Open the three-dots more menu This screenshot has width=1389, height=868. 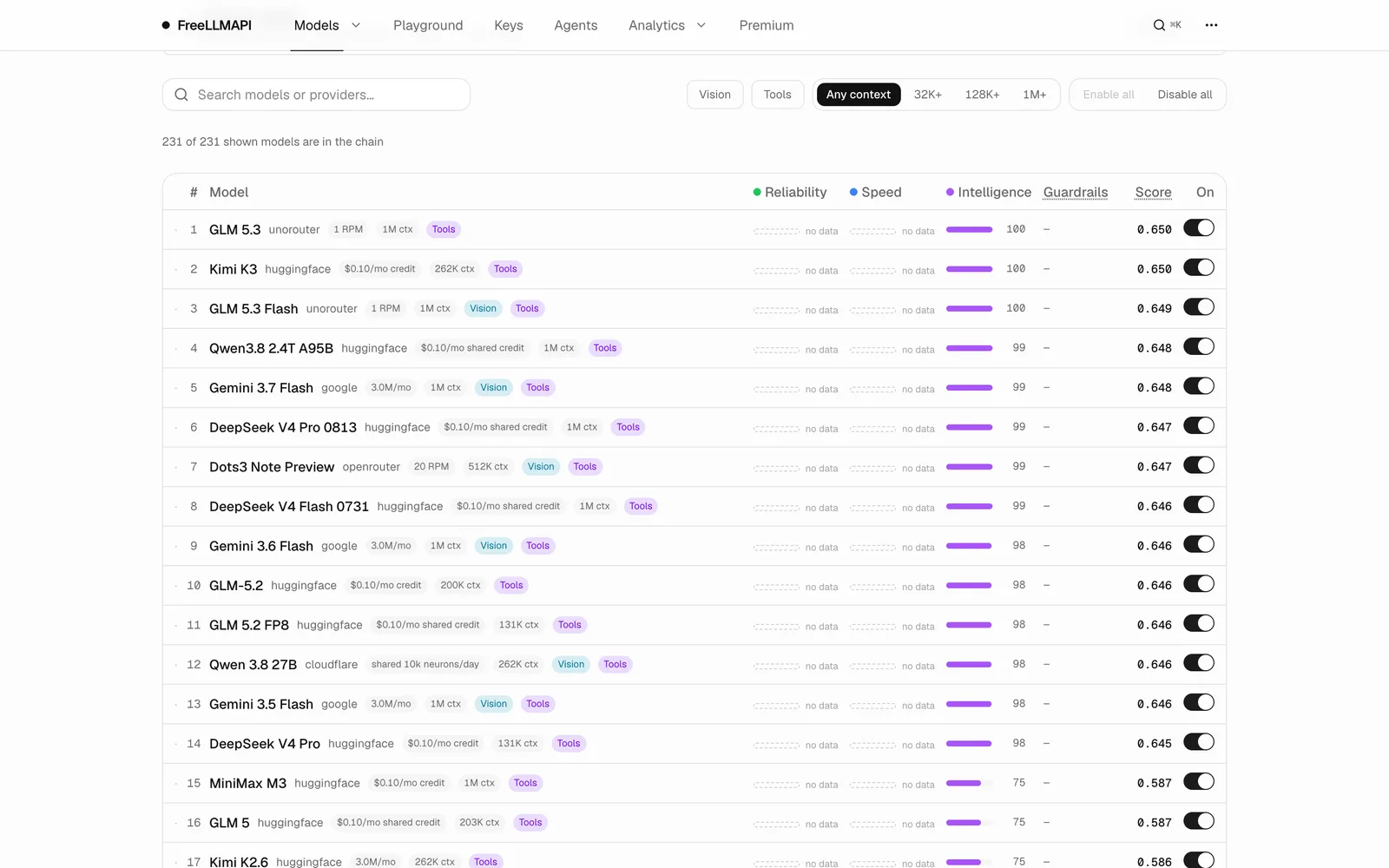point(1211,25)
